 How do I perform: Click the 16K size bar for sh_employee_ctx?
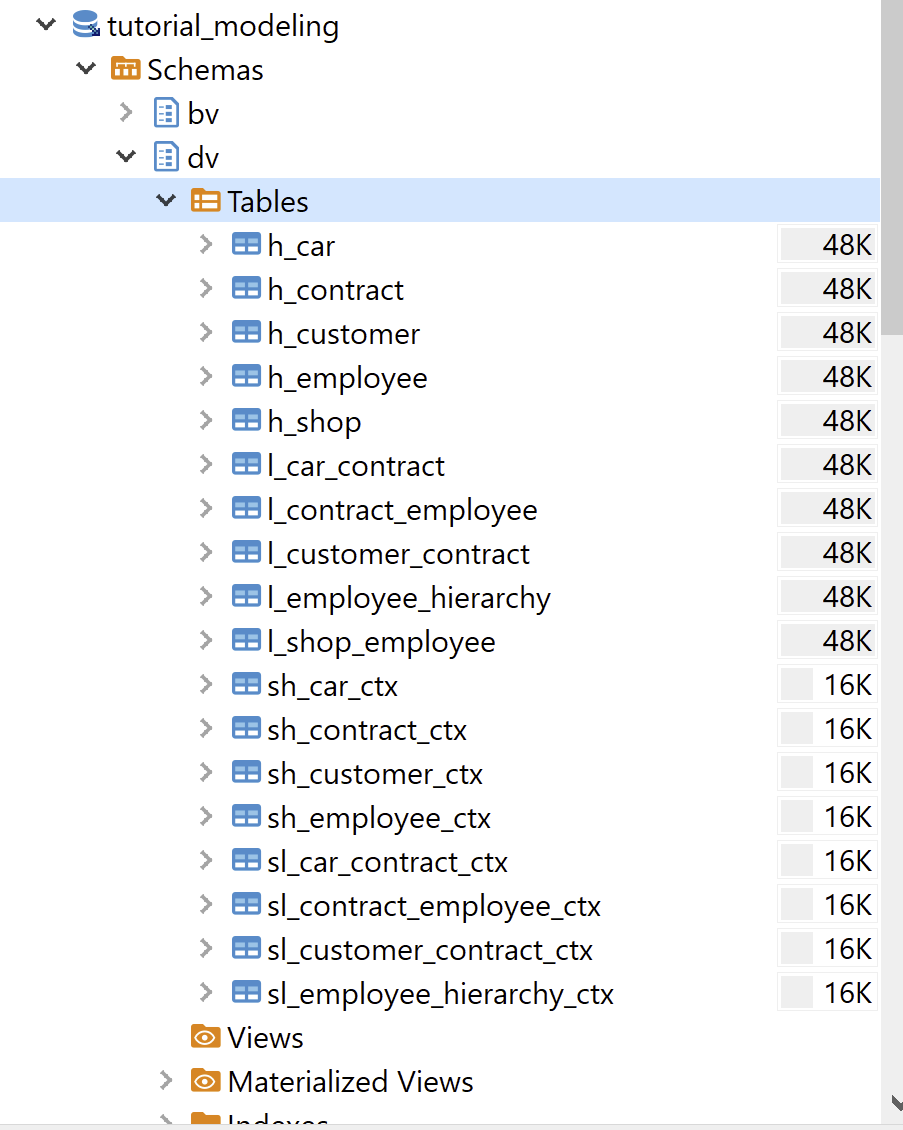(827, 817)
